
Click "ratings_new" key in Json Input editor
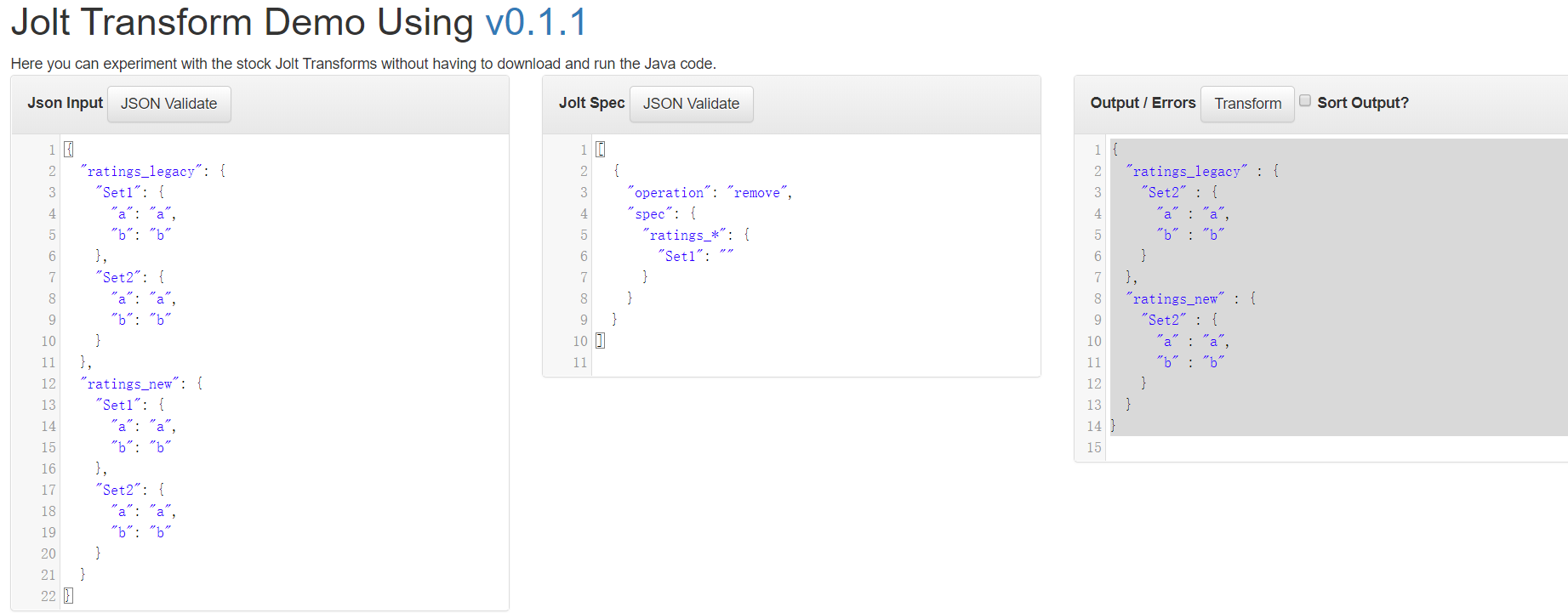pos(130,383)
